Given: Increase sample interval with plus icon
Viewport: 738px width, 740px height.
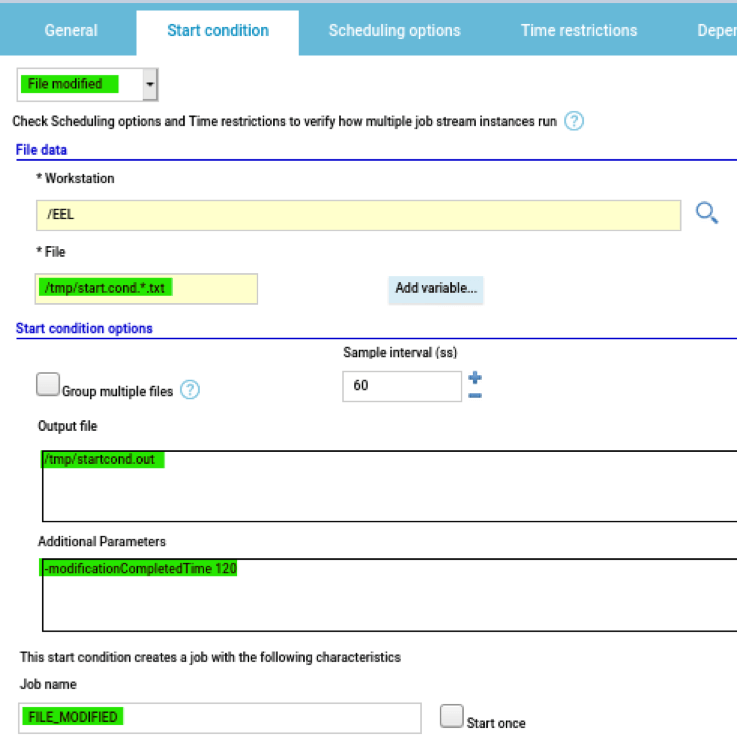Looking at the screenshot, I should pos(476,378).
